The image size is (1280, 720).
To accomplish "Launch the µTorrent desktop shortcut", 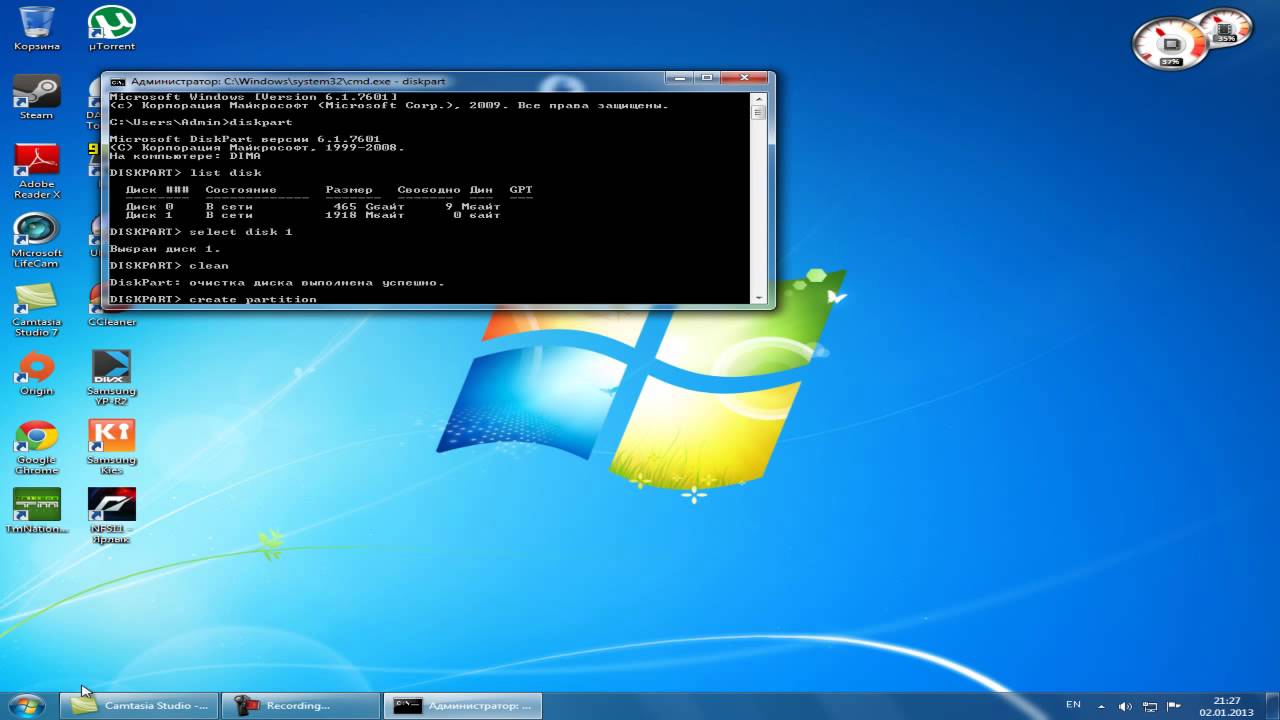I will pyautogui.click(x=112, y=28).
